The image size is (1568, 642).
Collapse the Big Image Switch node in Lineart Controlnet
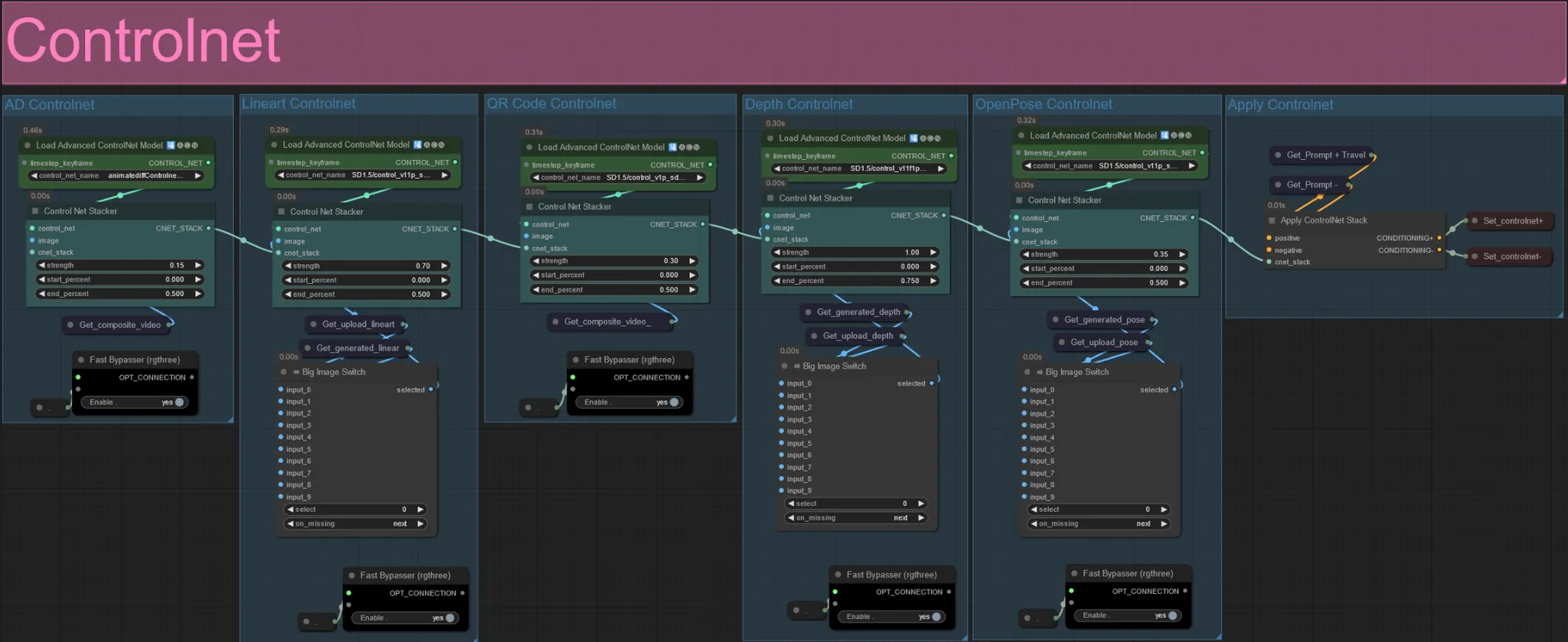(x=284, y=372)
